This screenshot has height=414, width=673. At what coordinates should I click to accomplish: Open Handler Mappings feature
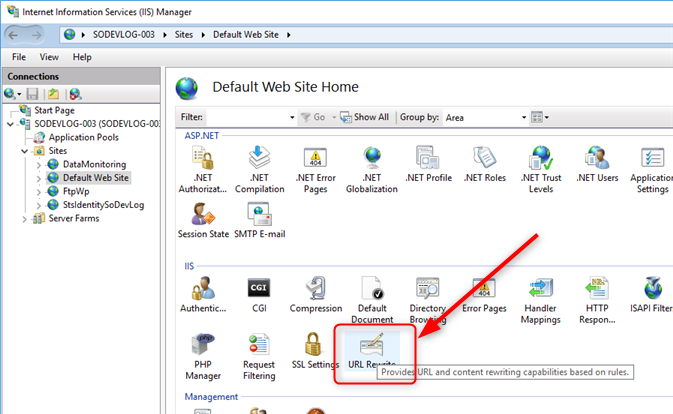click(x=540, y=300)
